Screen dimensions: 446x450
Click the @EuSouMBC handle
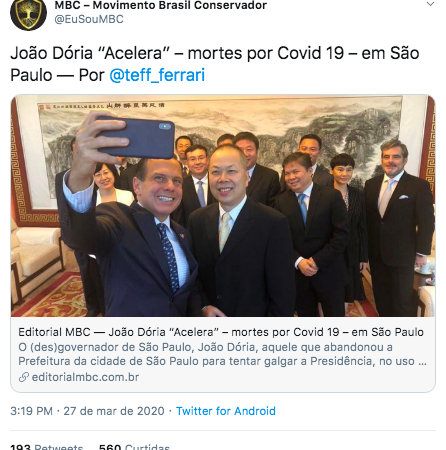click(x=89, y=19)
